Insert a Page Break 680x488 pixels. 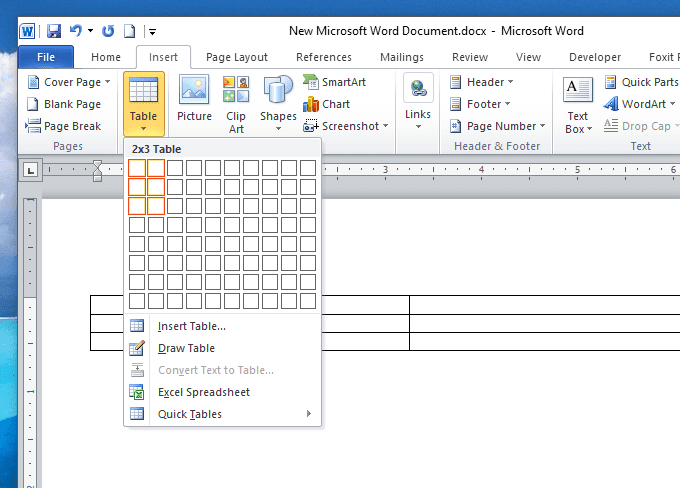pyautogui.click(x=63, y=126)
